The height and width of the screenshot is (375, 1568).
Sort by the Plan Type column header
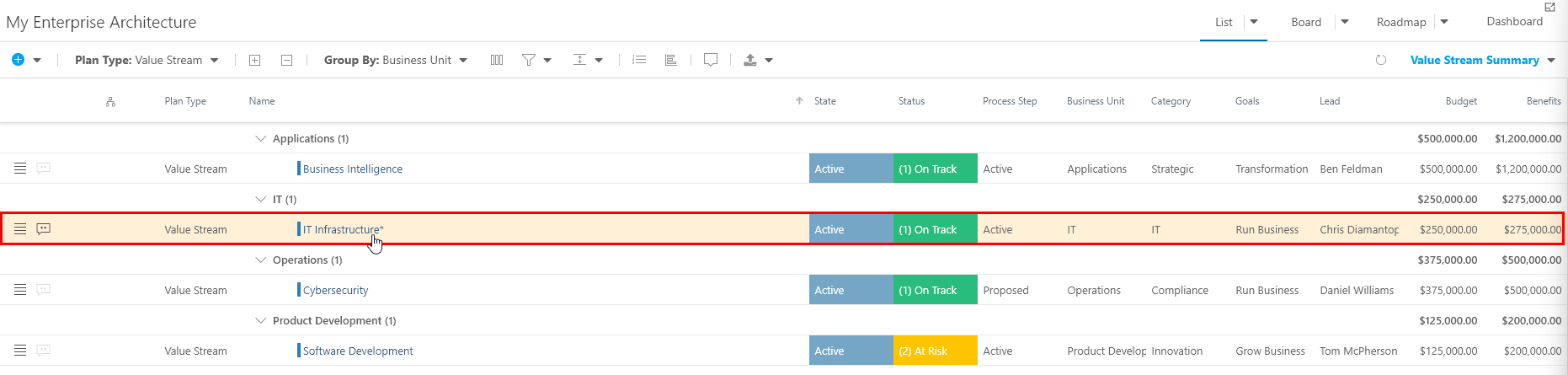click(x=185, y=101)
